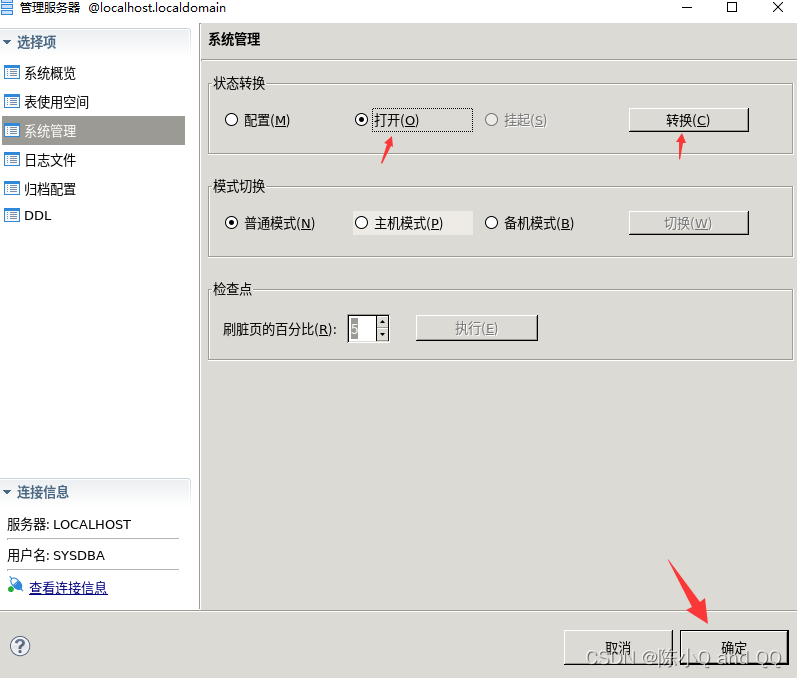Open the 查看连接信息 link

click(68, 588)
